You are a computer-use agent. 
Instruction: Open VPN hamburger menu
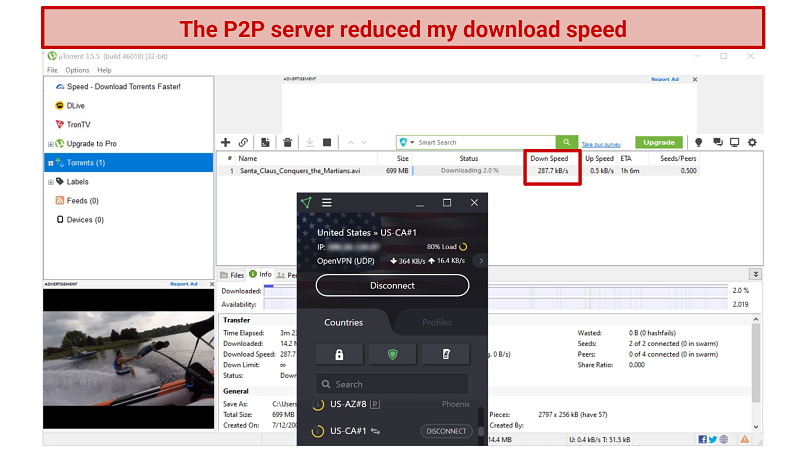(326, 203)
